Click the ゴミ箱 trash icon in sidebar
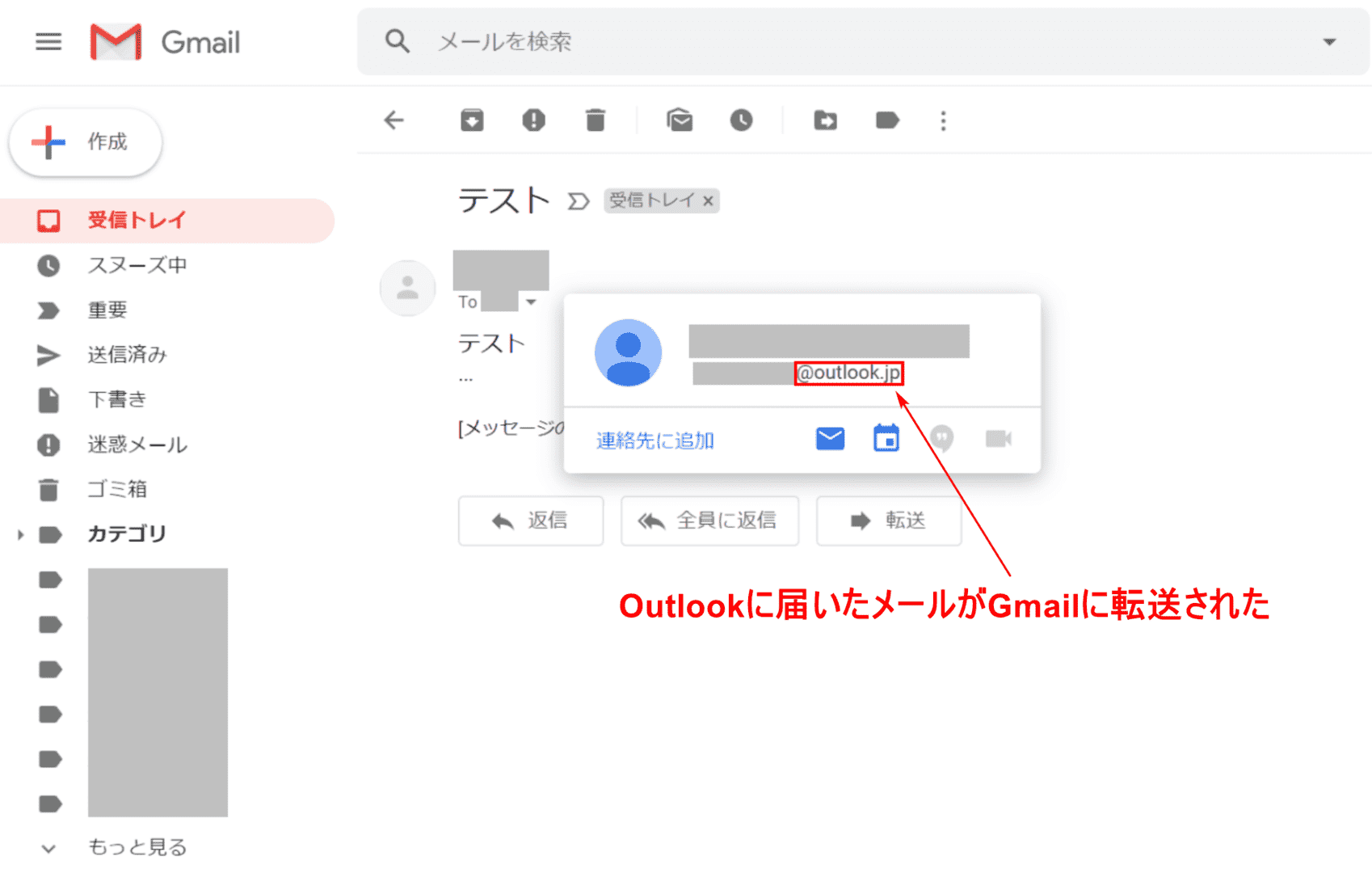Viewport: 1372px width, 873px height. click(48, 489)
